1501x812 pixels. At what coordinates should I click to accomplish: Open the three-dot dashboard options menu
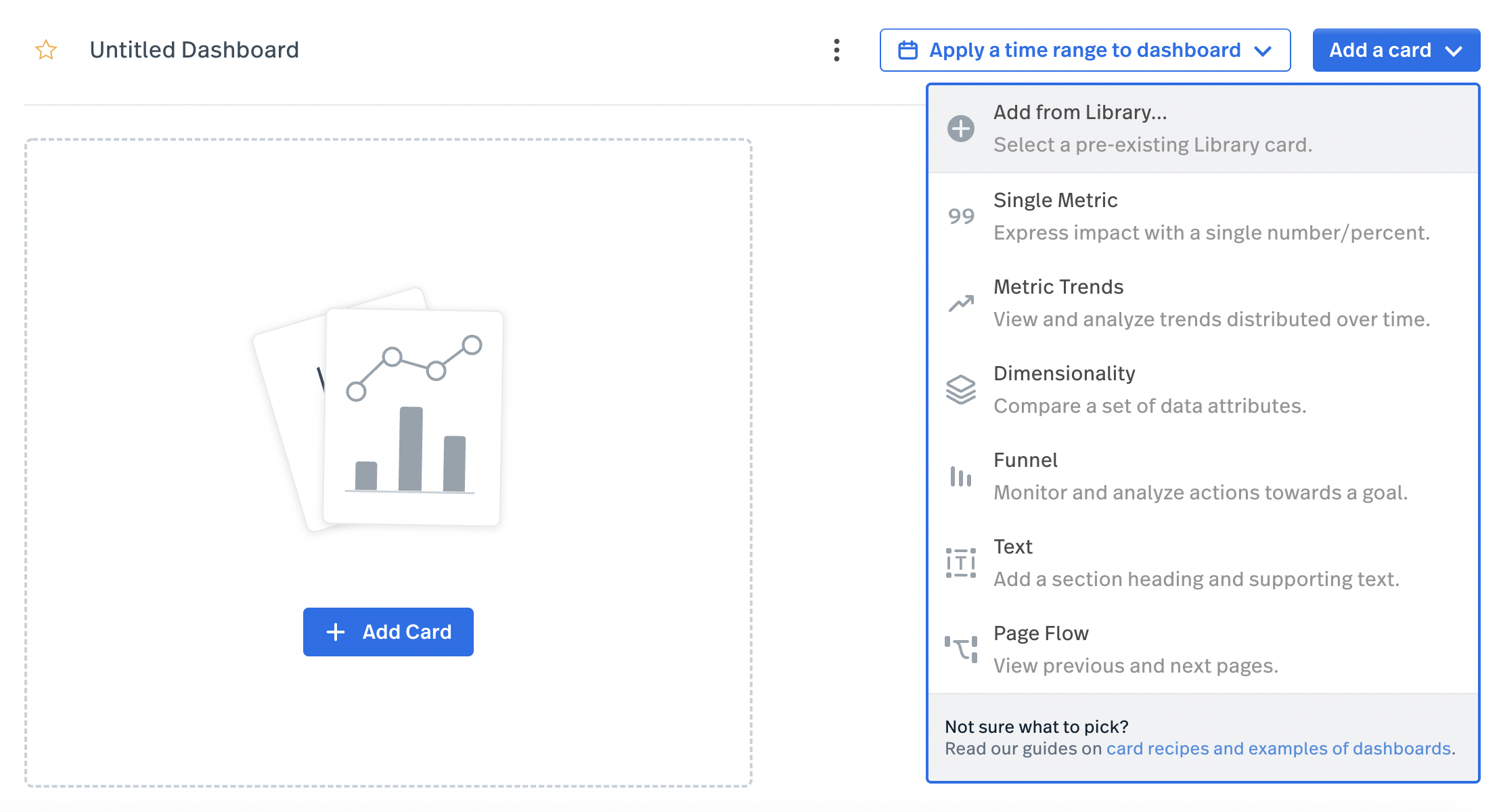click(x=836, y=50)
